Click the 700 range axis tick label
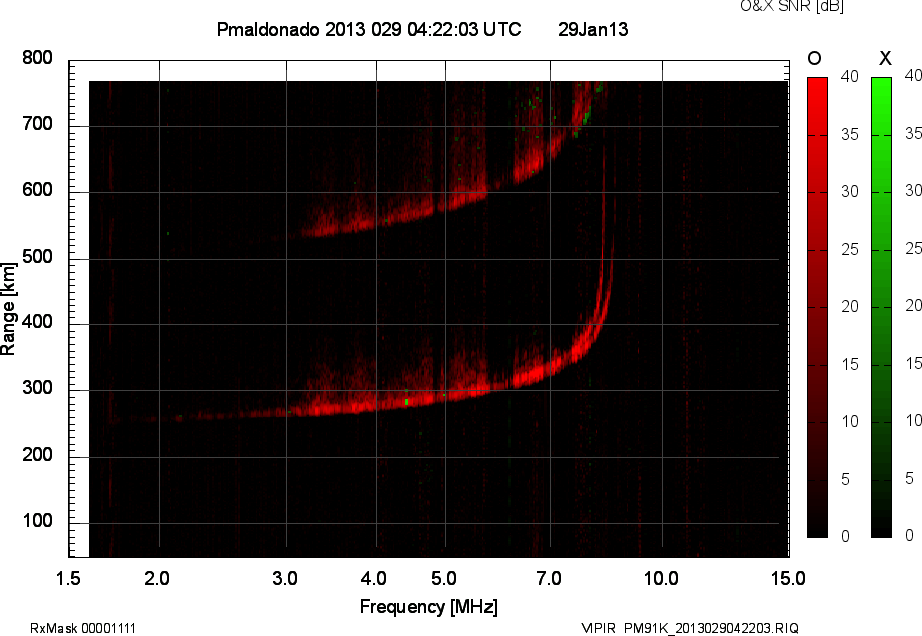The image size is (922, 636). click(x=38, y=124)
